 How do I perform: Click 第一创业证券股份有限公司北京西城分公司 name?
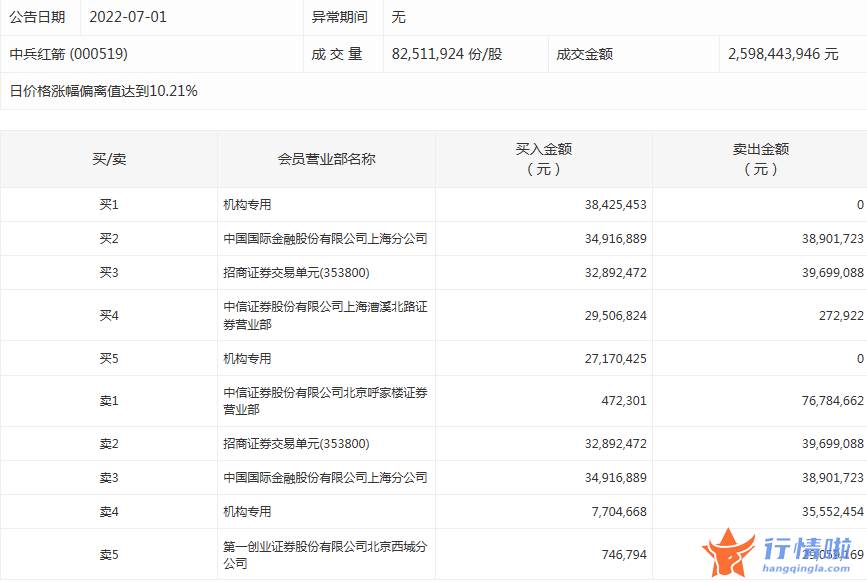[325, 554]
